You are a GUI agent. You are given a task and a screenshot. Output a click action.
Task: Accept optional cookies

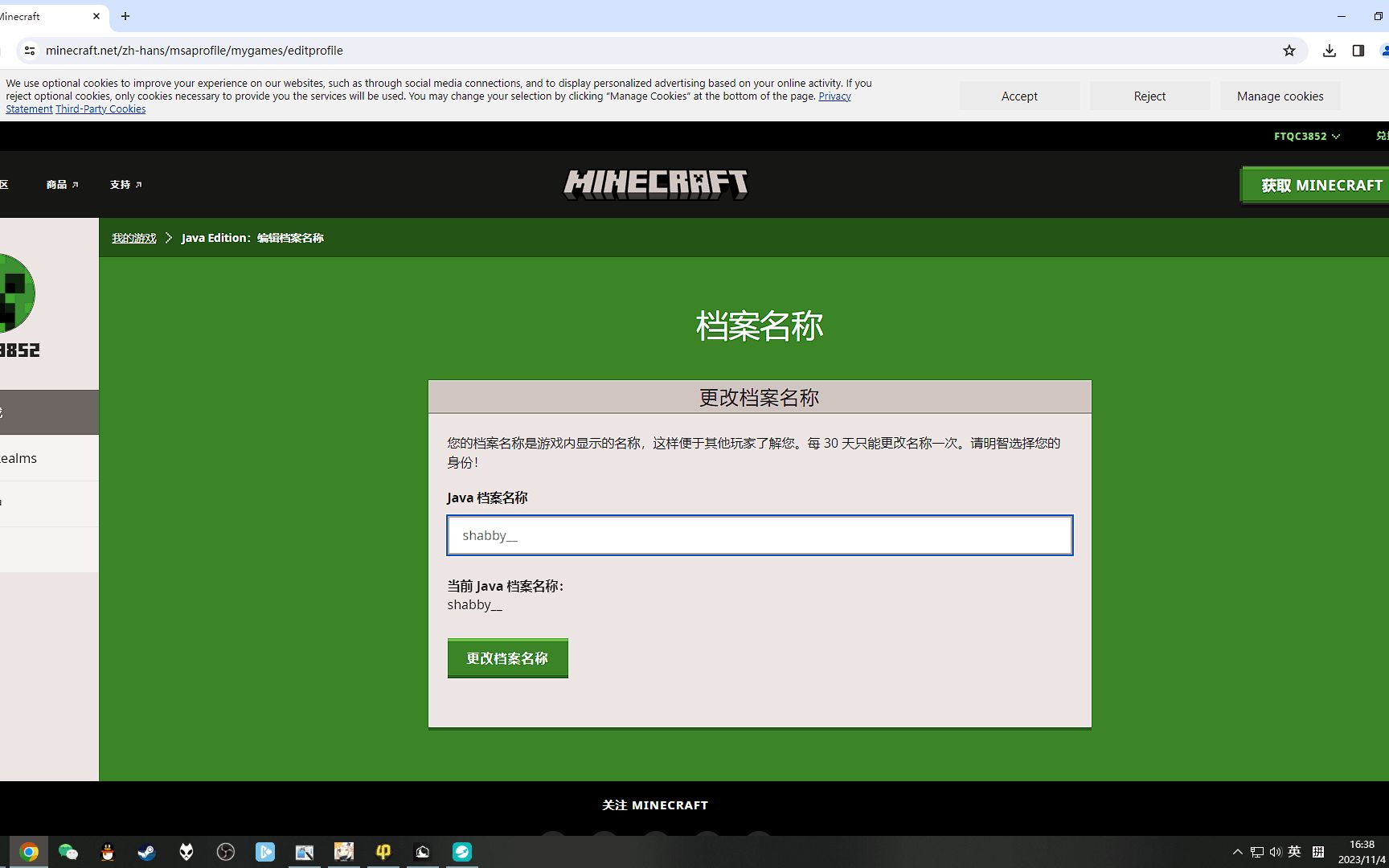1019,96
